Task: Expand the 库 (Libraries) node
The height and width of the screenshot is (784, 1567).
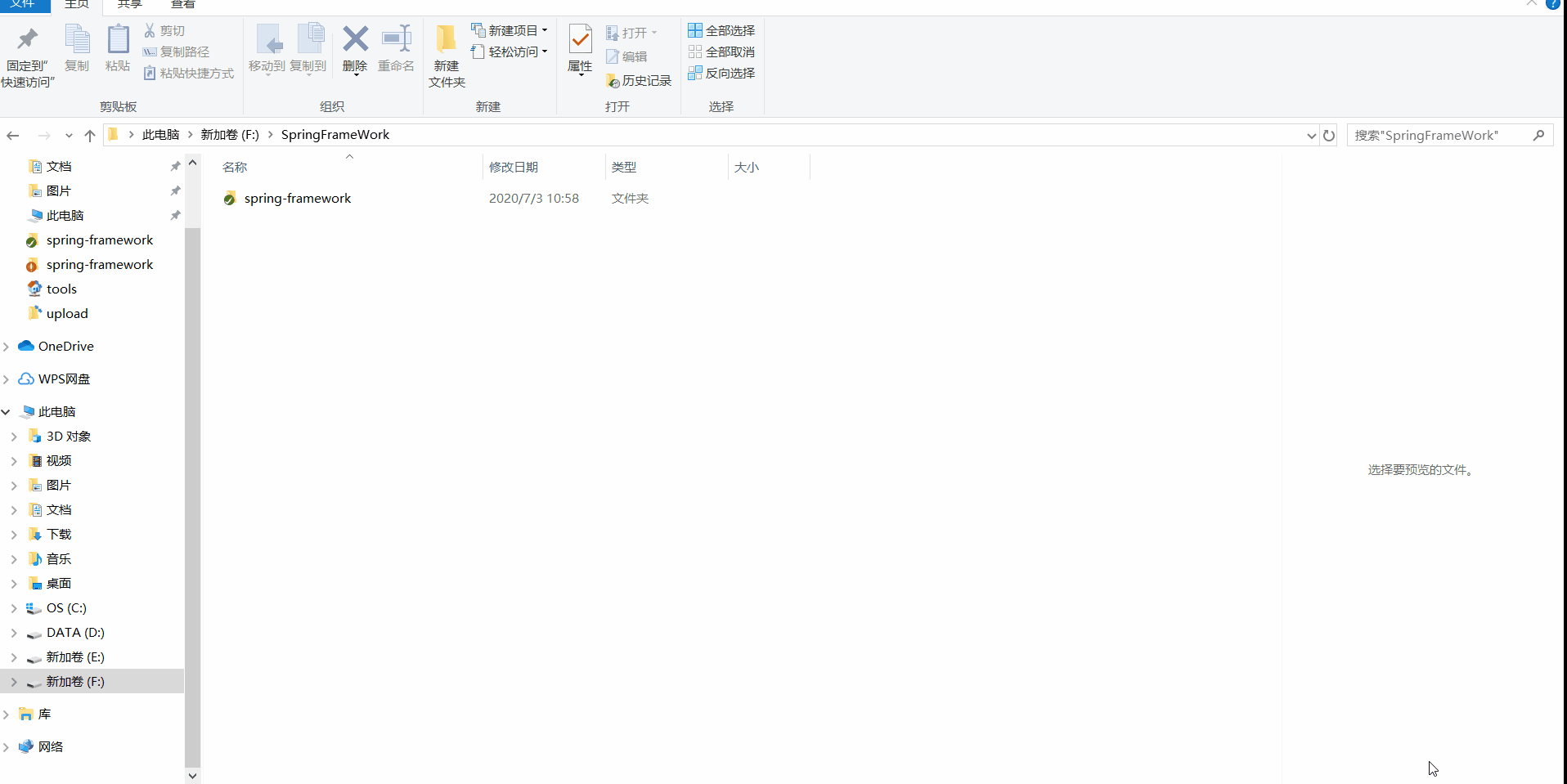Action: [x=7, y=715]
